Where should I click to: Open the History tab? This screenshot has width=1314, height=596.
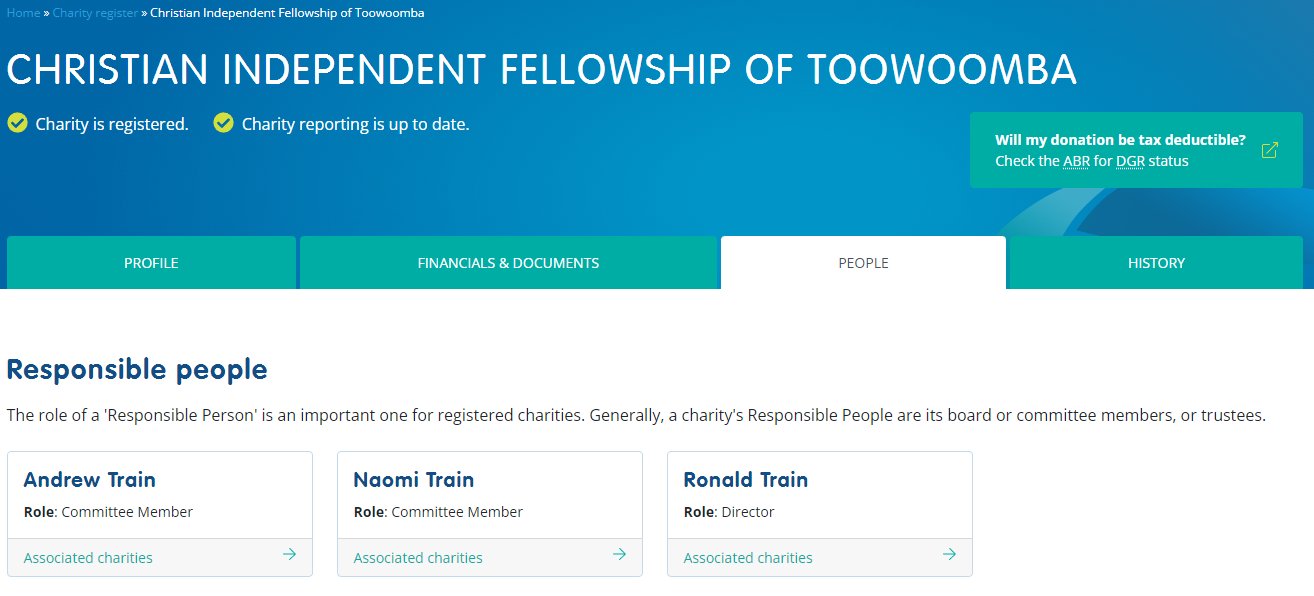coord(1156,263)
